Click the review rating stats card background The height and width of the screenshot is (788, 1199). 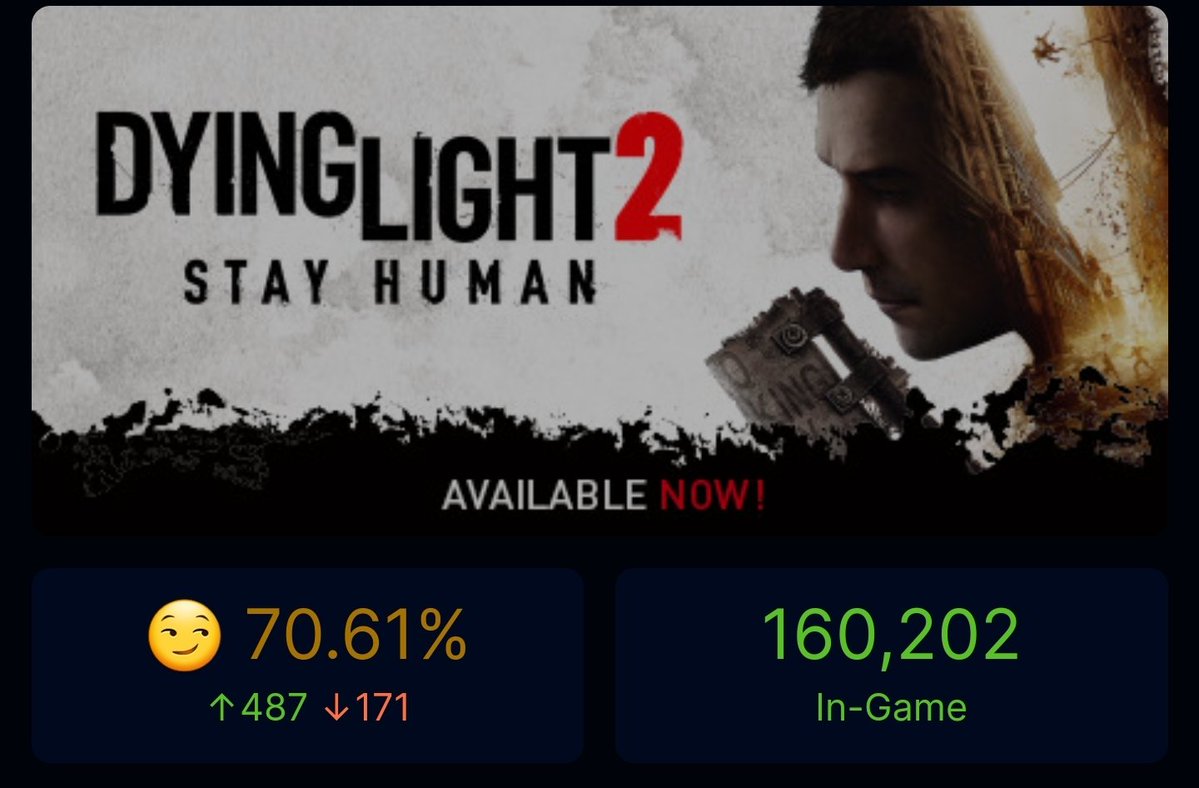coord(307,665)
